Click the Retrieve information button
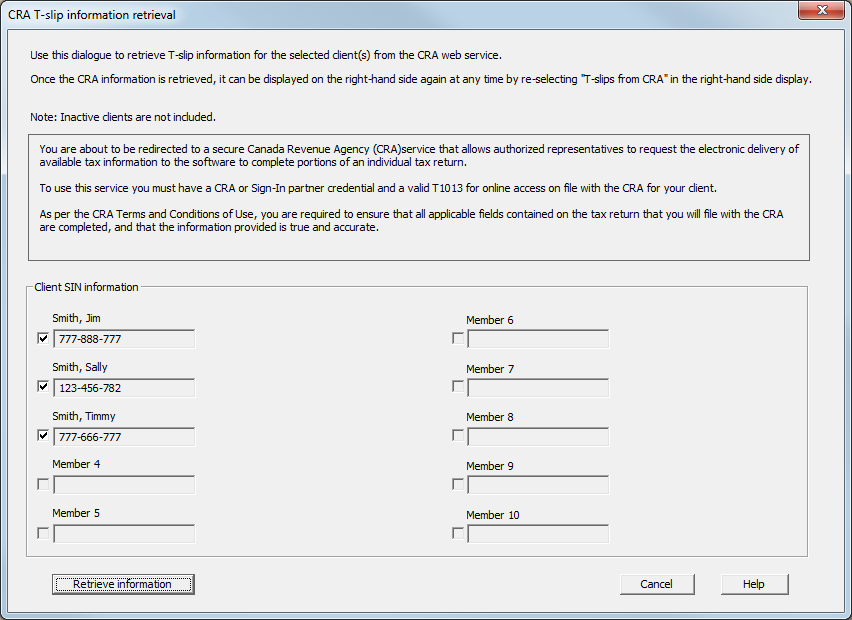Viewport: 852px width, 620px height. point(123,584)
